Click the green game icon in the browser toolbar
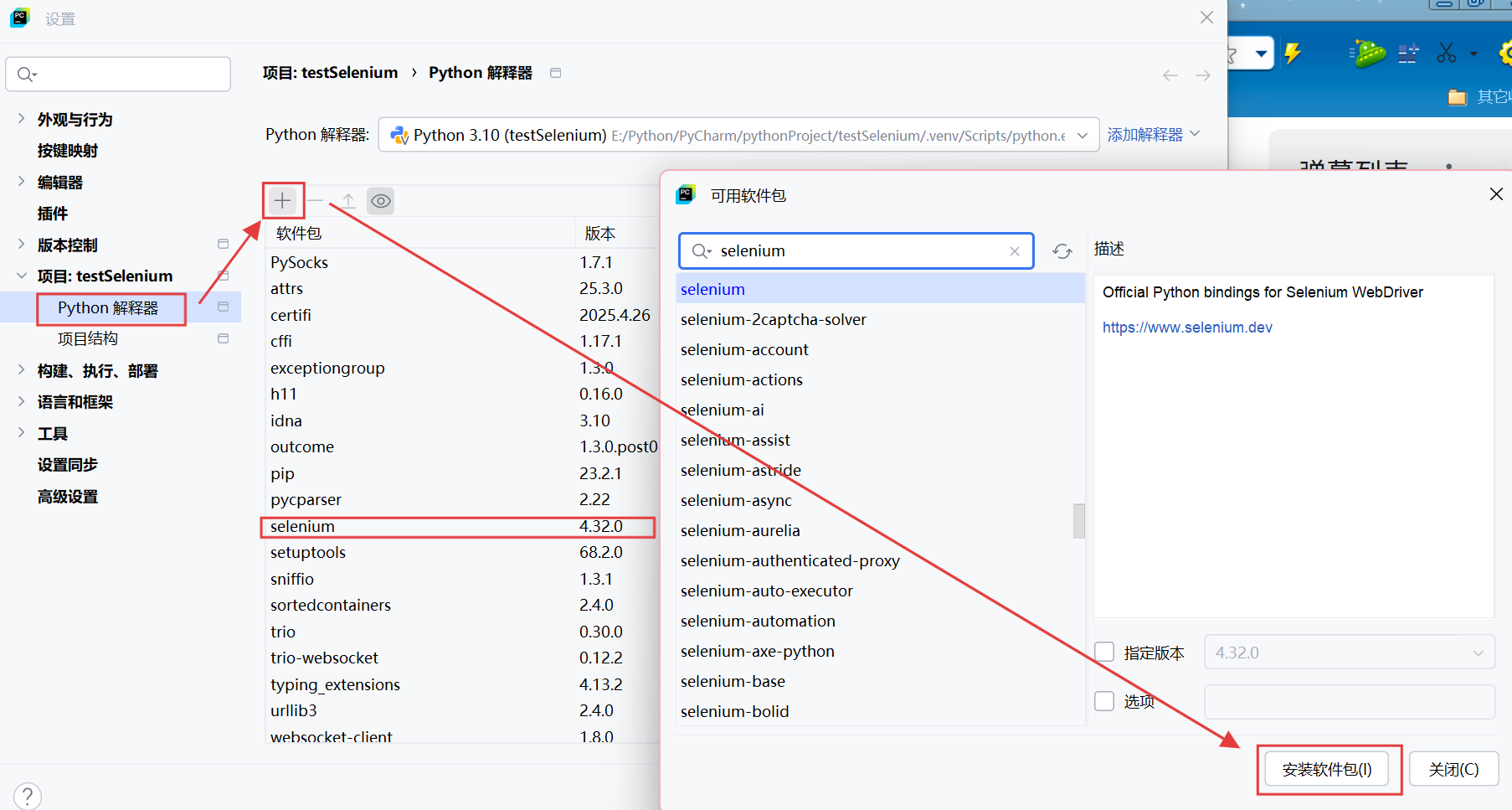Viewport: 1512px width, 810px height. pyautogui.click(x=1368, y=54)
